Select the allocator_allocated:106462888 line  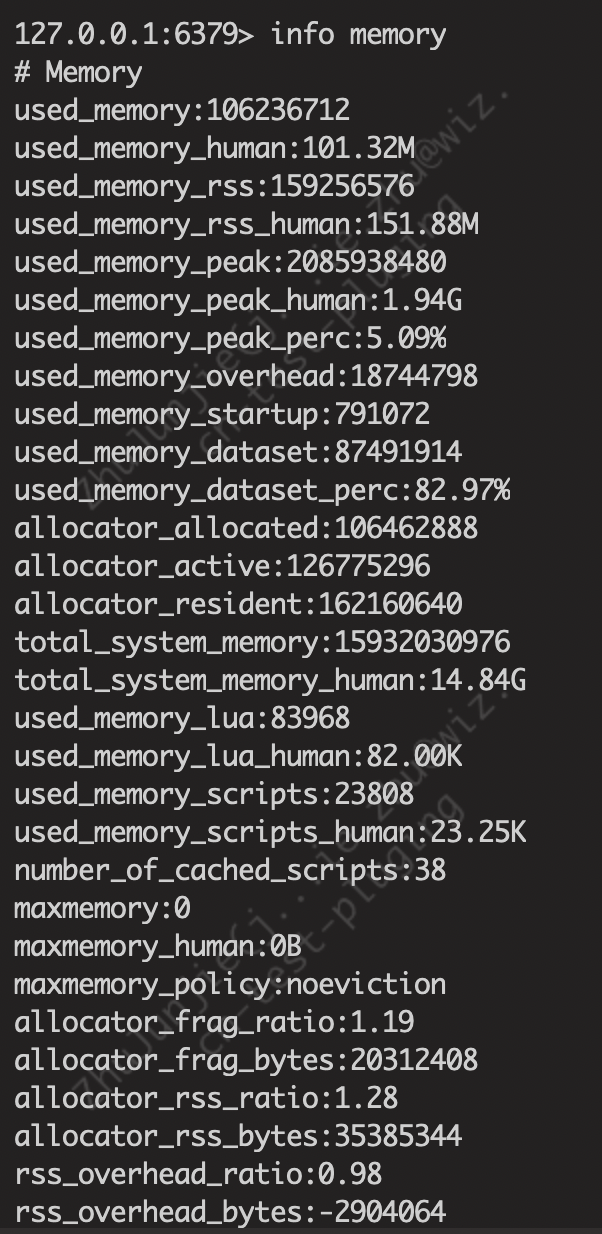click(246, 529)
